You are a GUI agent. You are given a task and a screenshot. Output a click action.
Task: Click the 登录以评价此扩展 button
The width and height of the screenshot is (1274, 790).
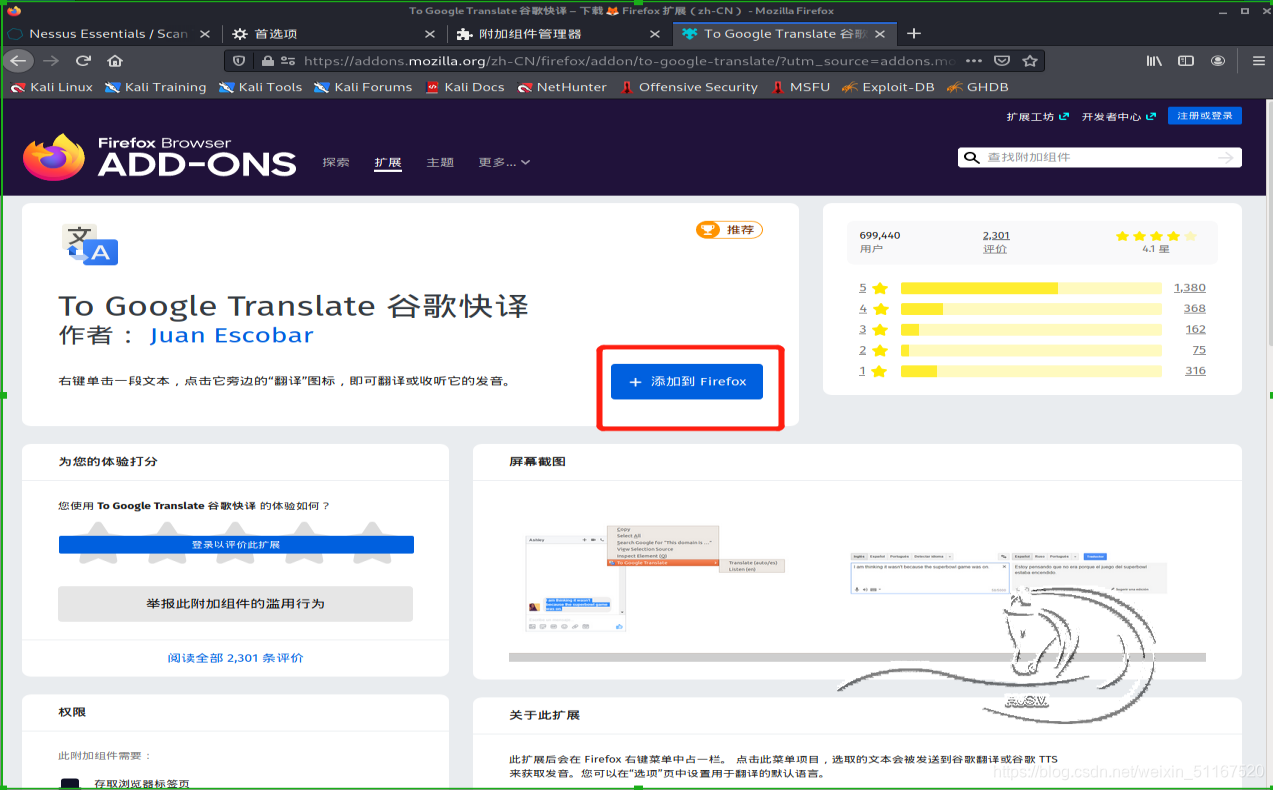[236, 545]
